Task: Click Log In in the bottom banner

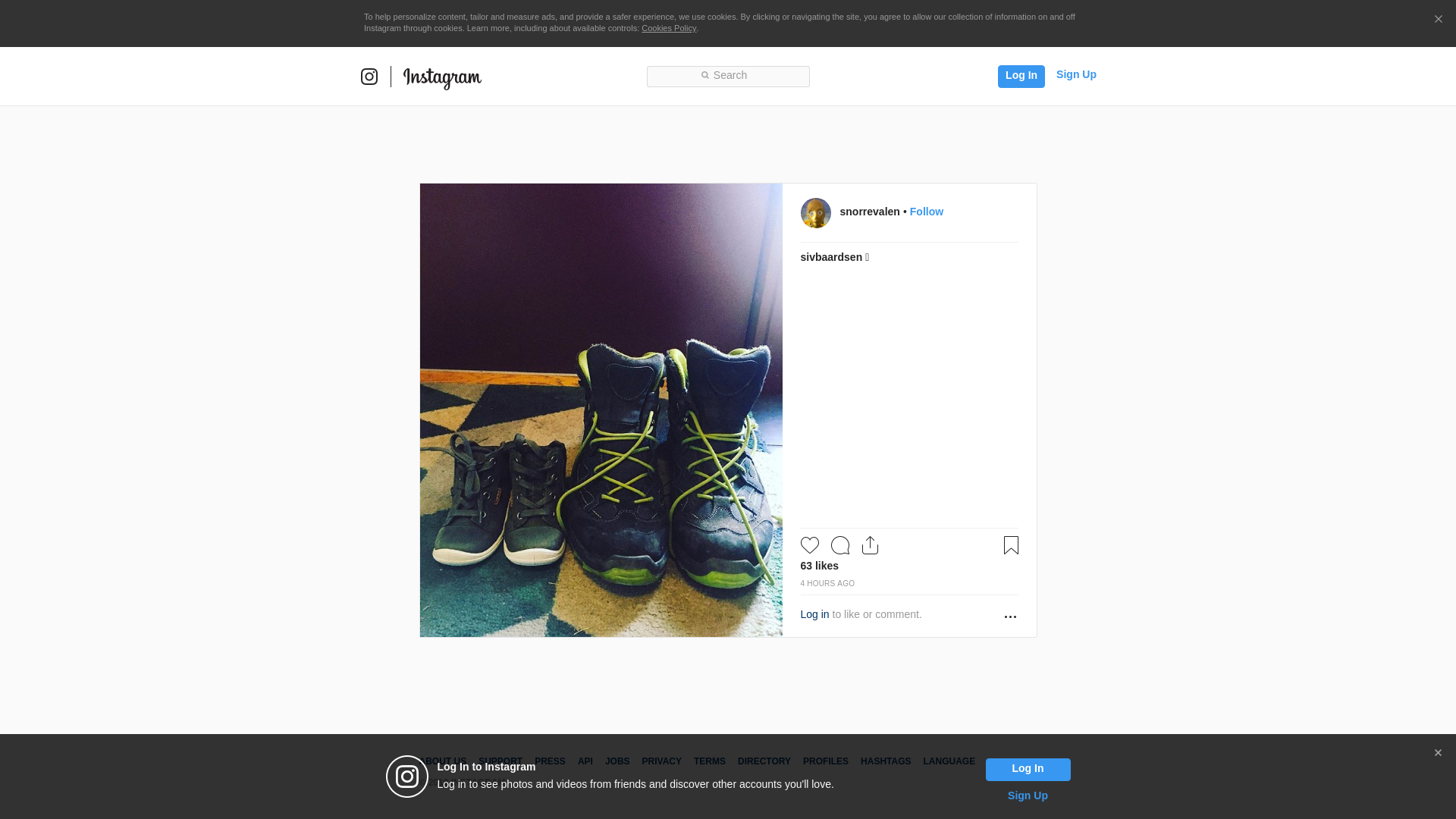Action: [x=1028, y=770]
